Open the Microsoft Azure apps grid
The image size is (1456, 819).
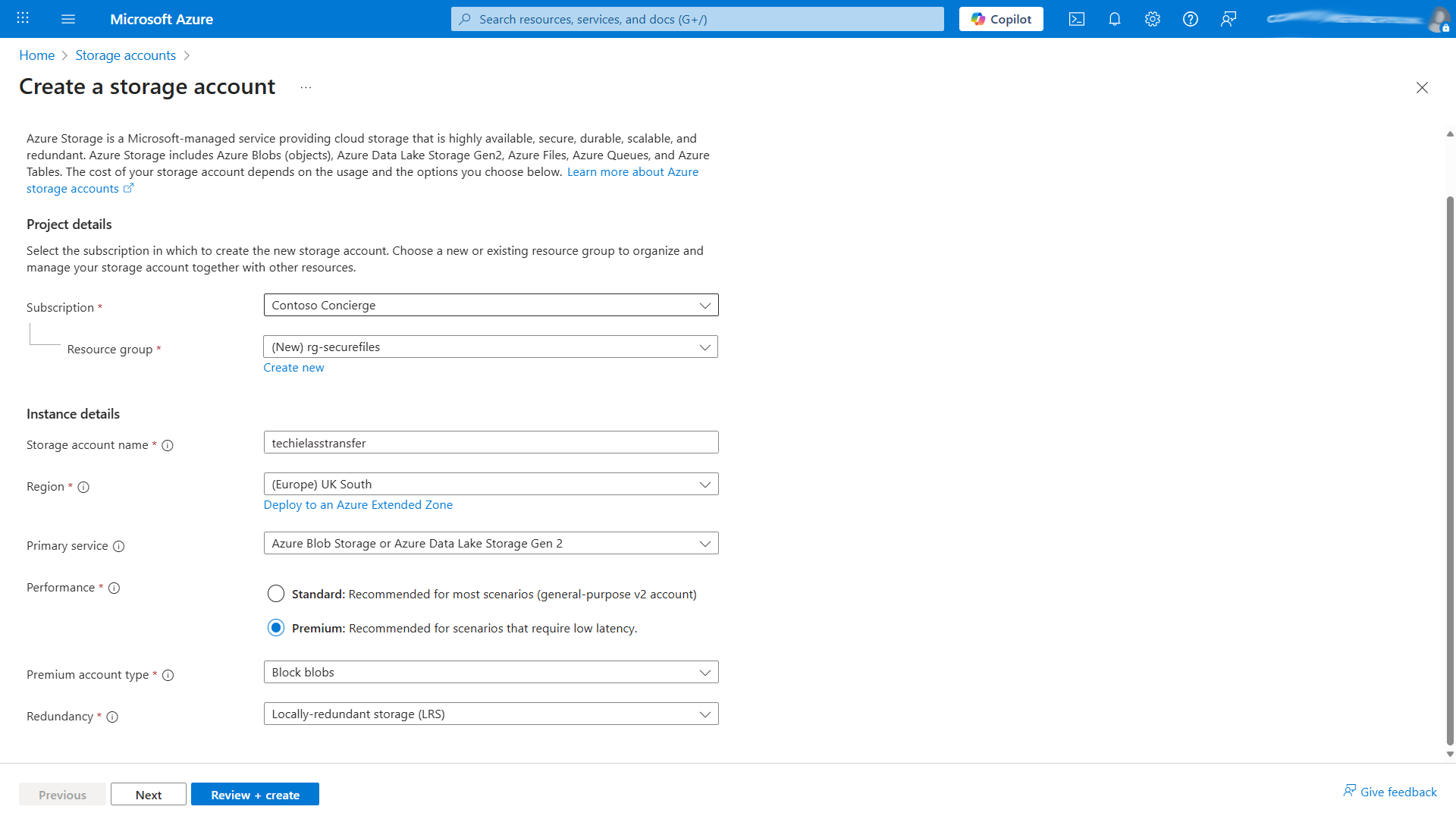pos(22,17)
